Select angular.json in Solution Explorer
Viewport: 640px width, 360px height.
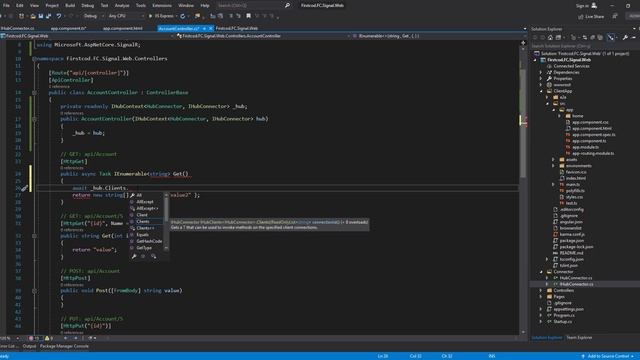(571, 222)
